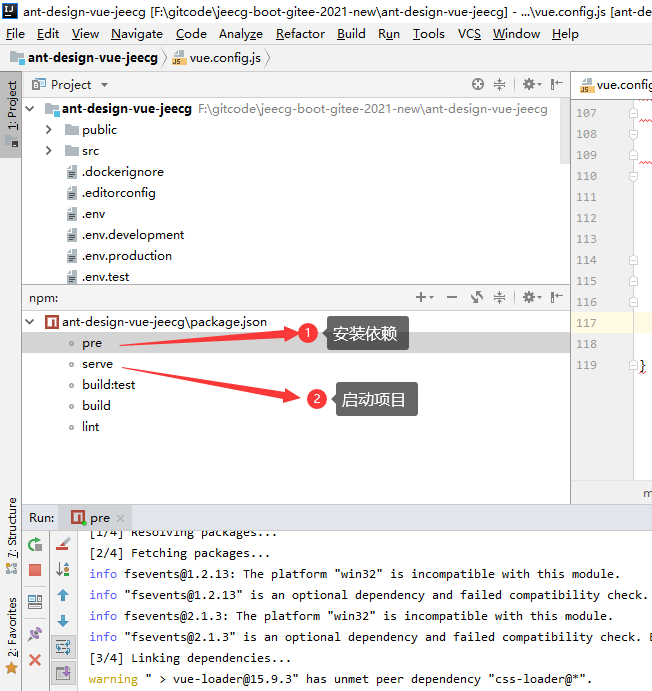
Task: Open the 1: Project tool window tab
Action: 11,114
